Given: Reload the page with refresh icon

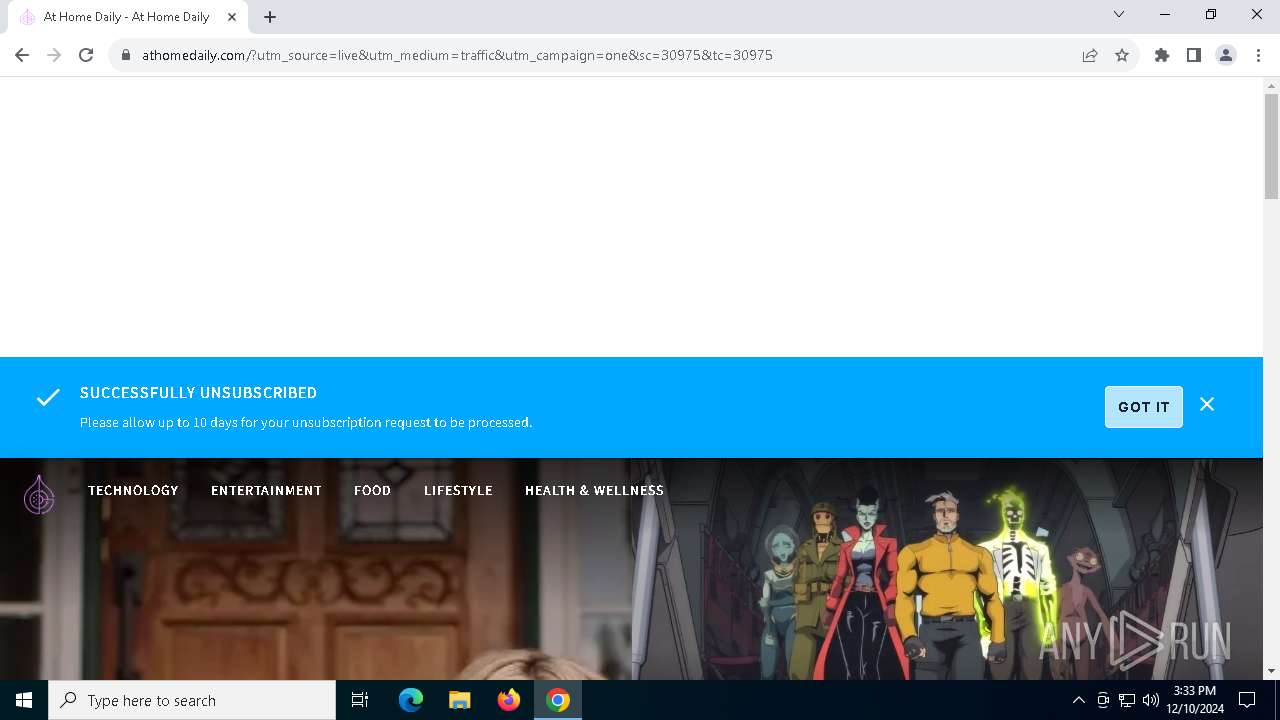Looking at the screenshot, I should [86, 55].
